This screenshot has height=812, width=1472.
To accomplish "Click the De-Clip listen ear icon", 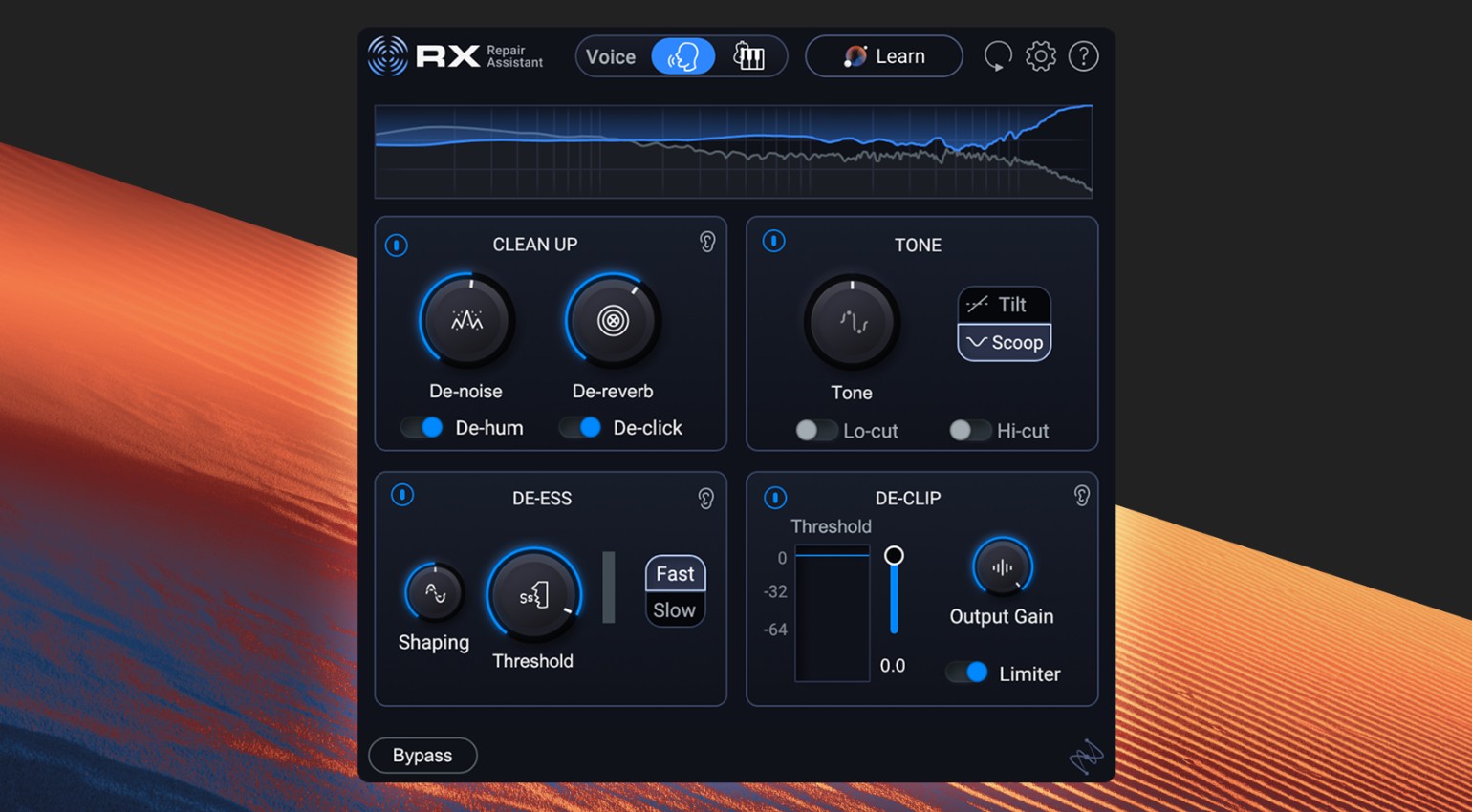I will pyautogui.click(x=1081, y=496).
